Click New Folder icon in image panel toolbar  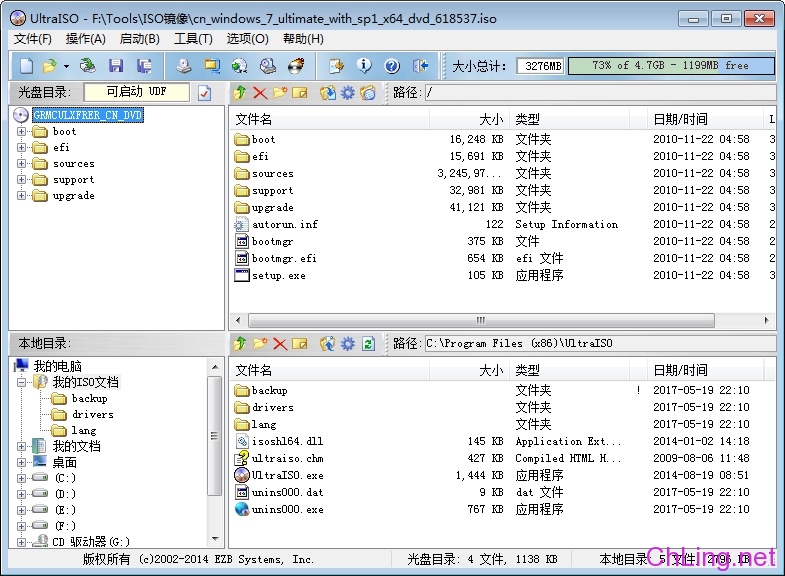click(280, 92)
